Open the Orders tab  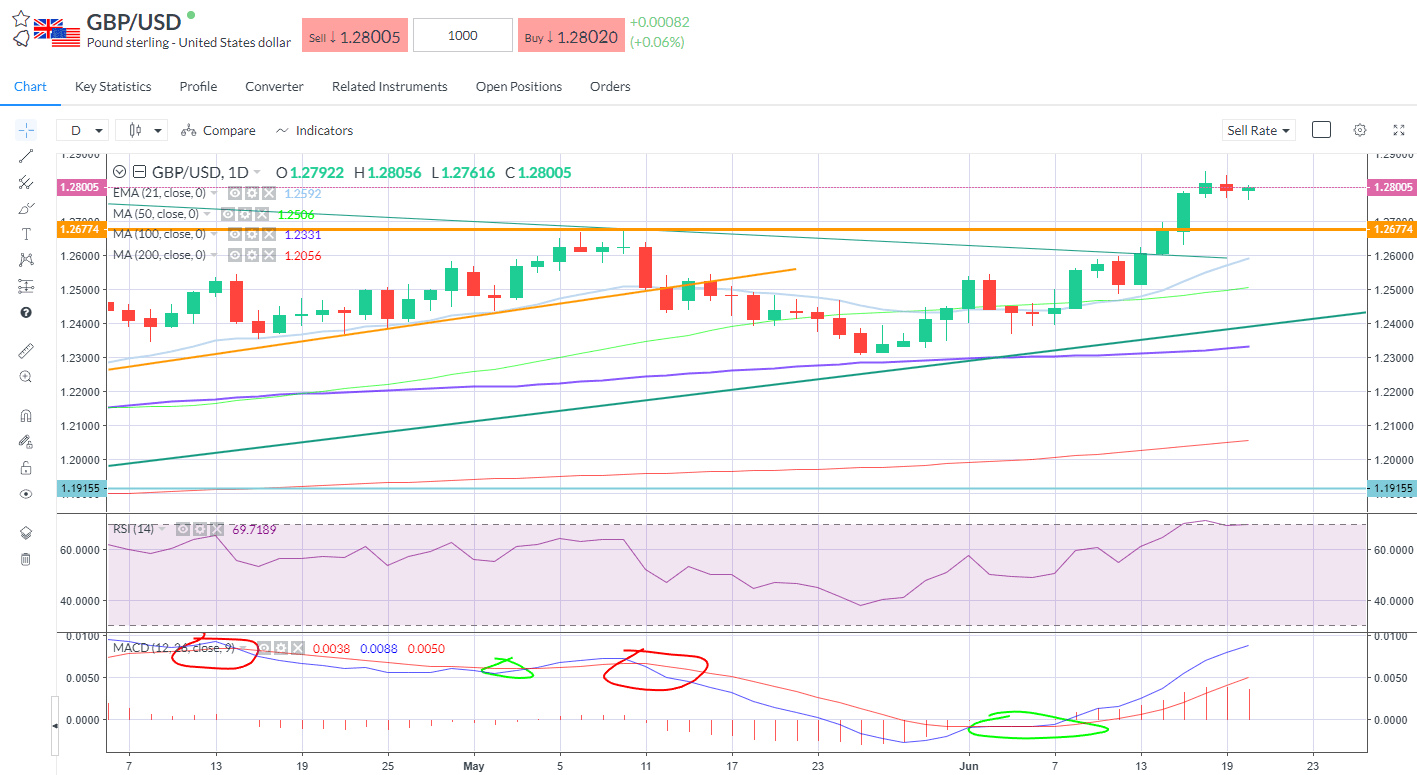click(x=610, y=87)
